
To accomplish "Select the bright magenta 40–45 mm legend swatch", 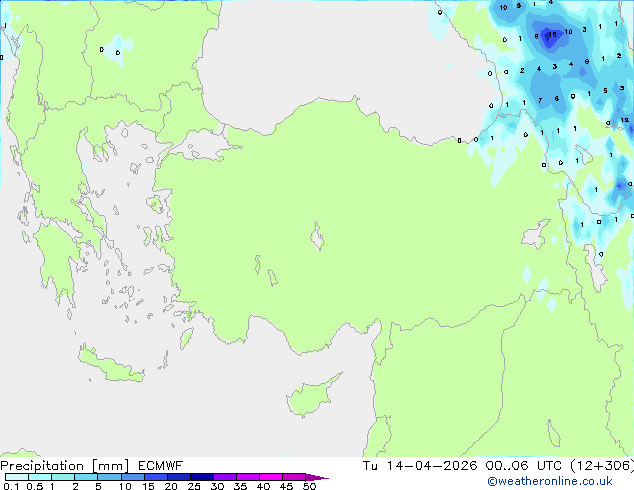I will pyautogui.click(x=271, y=477).
